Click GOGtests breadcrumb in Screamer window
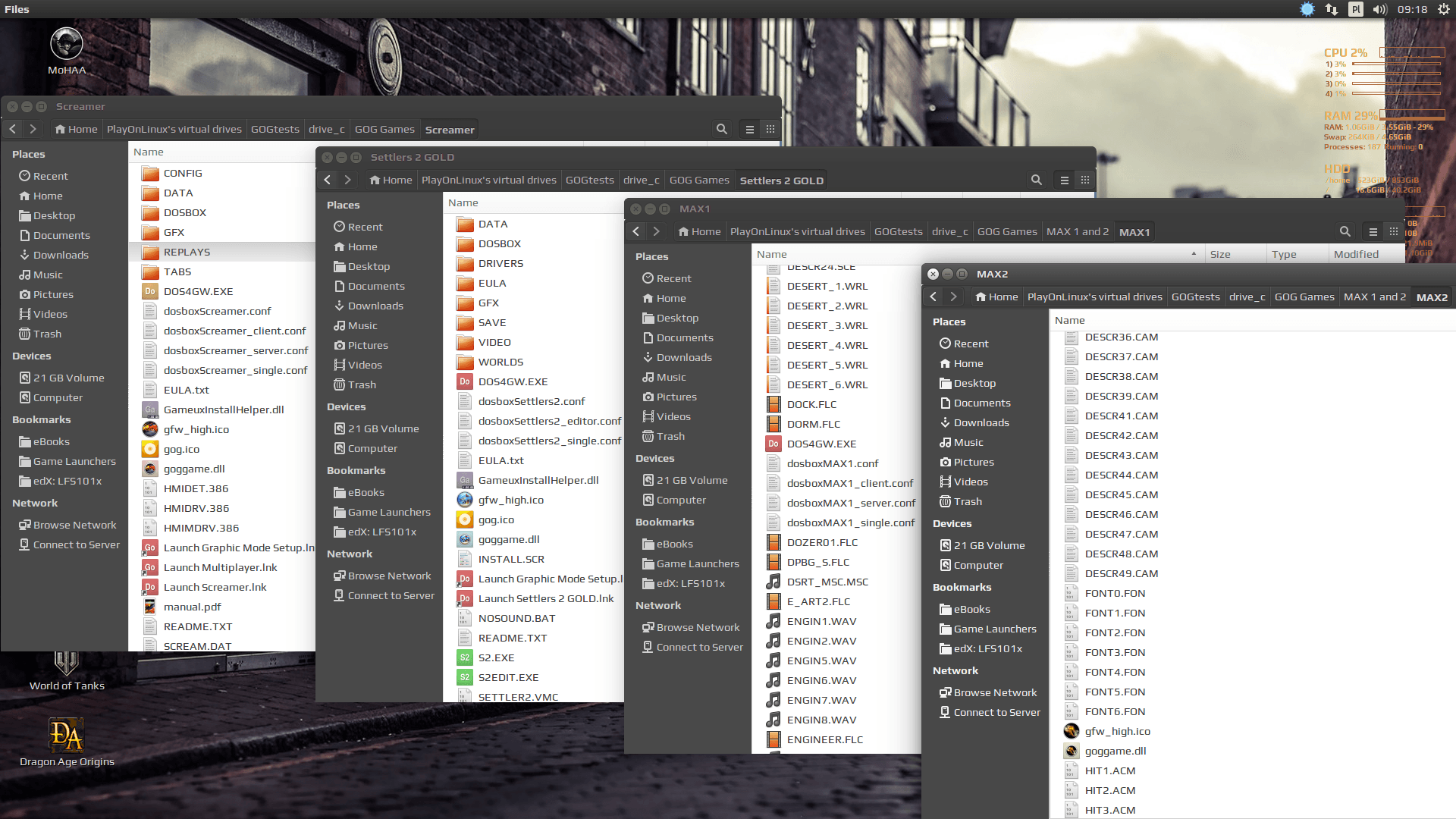 click(275, 129)
